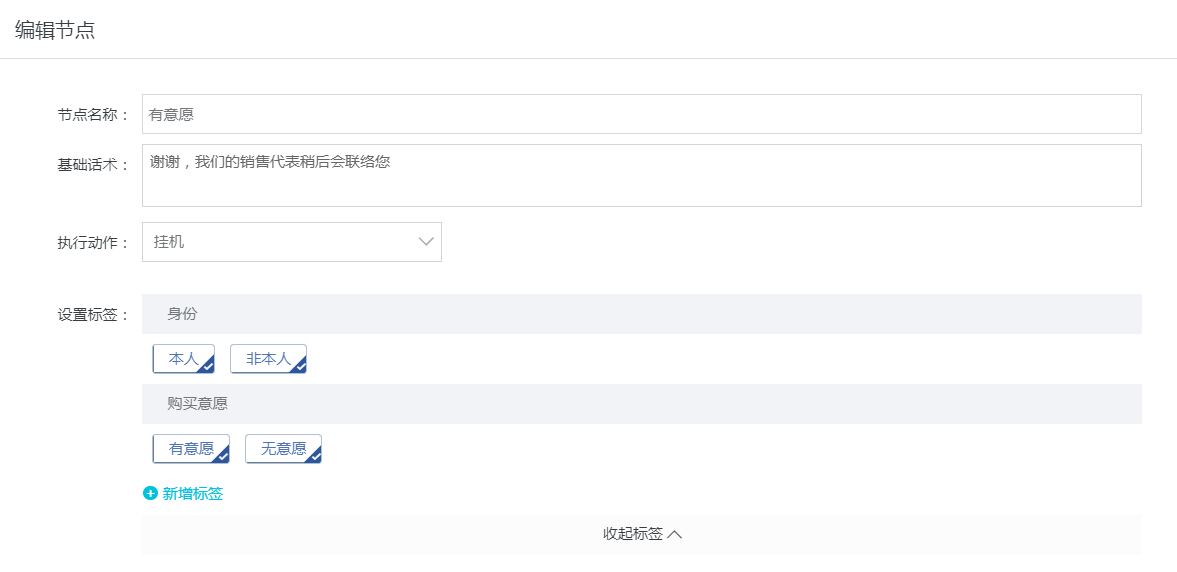The height and width of the screenshot is (572, 1177).
Task: Click the checkmark corner on 有意愿 tag
Action: [x=222, y=456]
